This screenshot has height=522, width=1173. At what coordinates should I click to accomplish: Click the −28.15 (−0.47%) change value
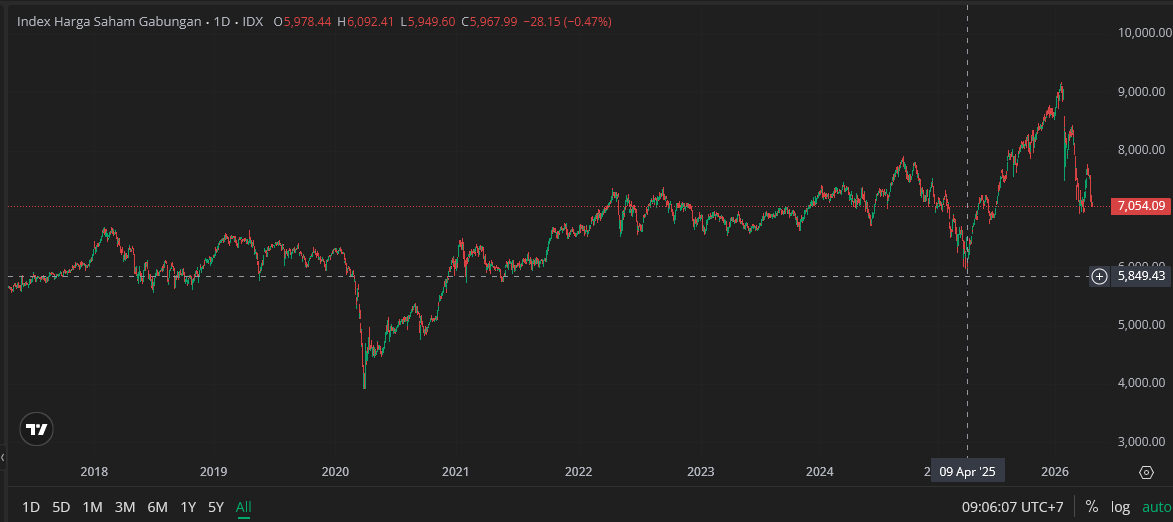point(566,22)
